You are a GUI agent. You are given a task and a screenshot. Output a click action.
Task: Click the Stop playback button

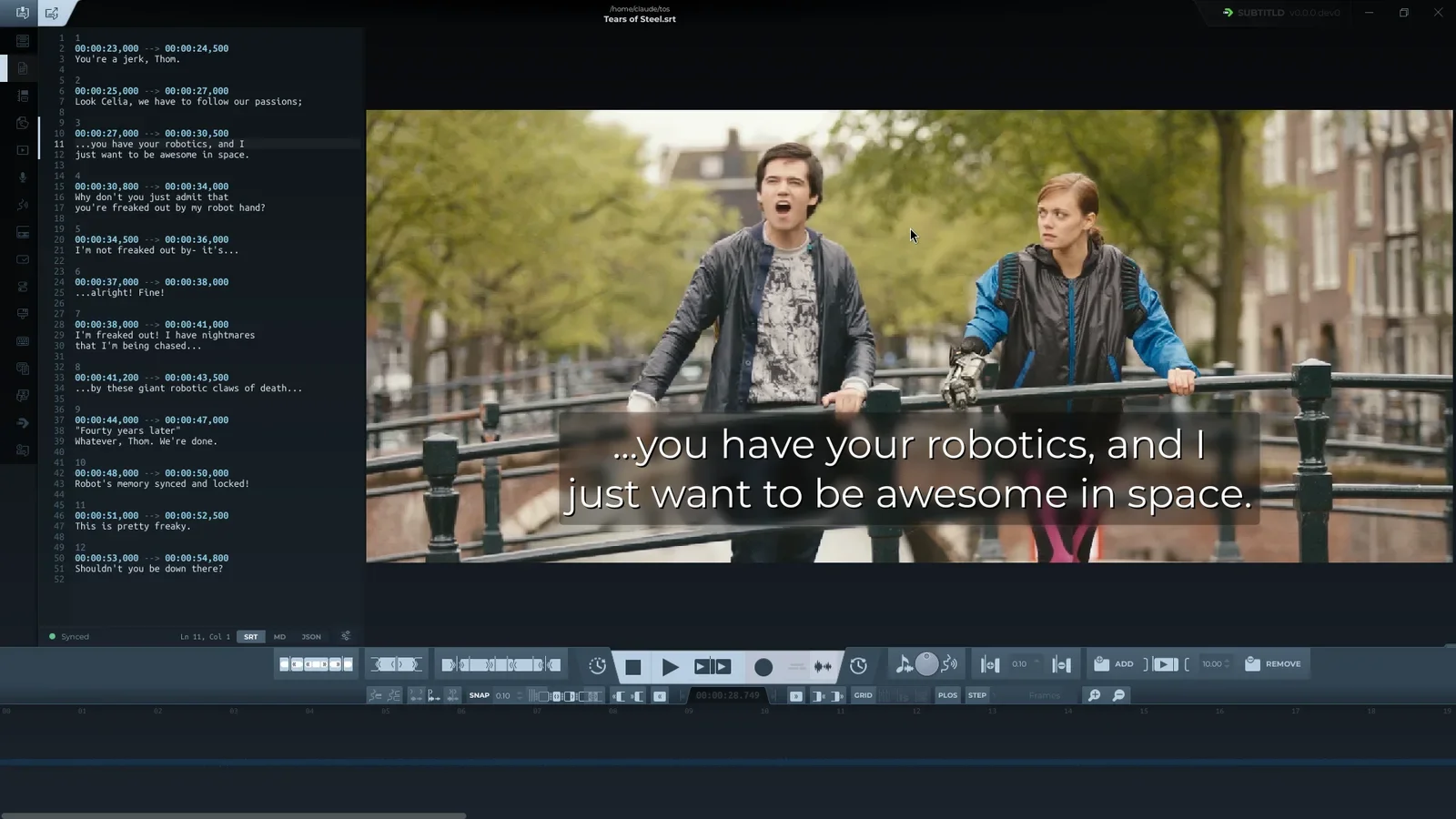(x=632, y=667)
